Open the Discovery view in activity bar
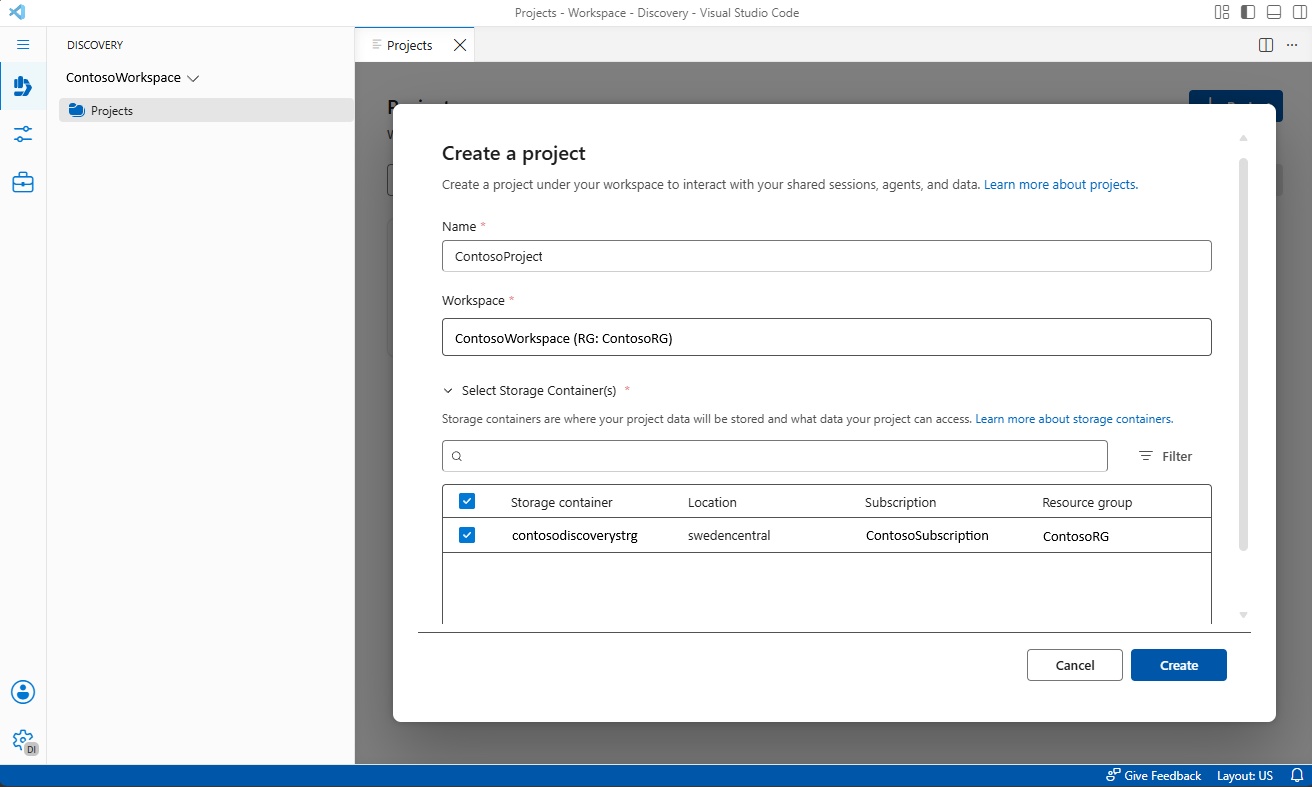1312x787 pixels. (23, 86)
